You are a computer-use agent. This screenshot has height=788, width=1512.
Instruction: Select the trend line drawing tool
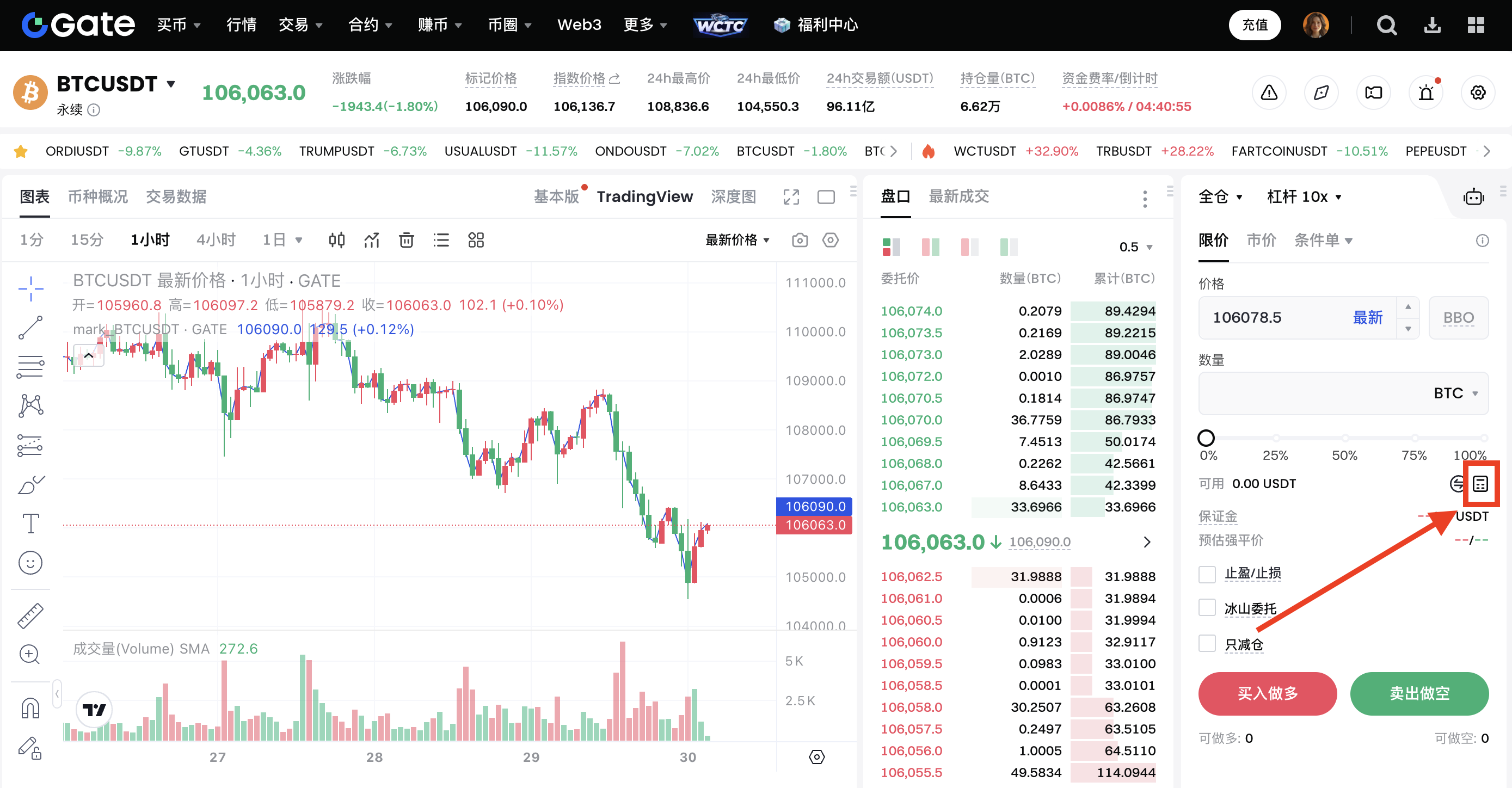point(30,328)
